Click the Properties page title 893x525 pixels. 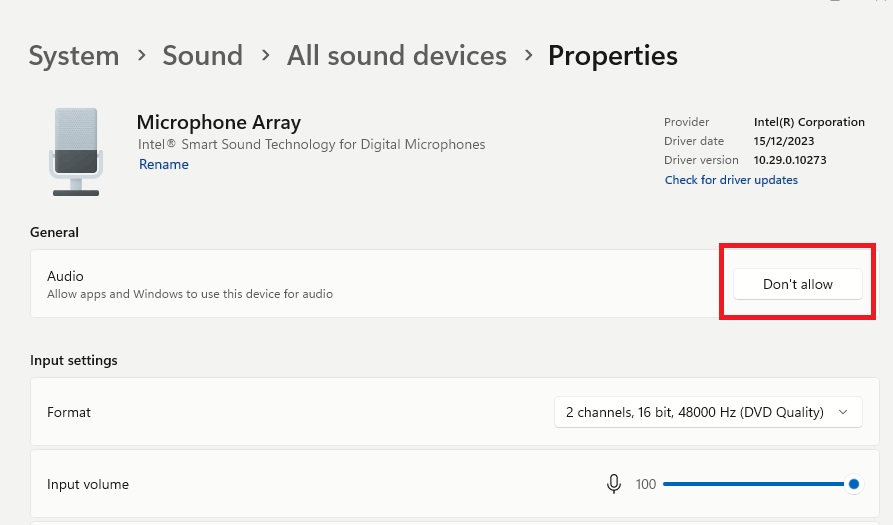point(612,56)
